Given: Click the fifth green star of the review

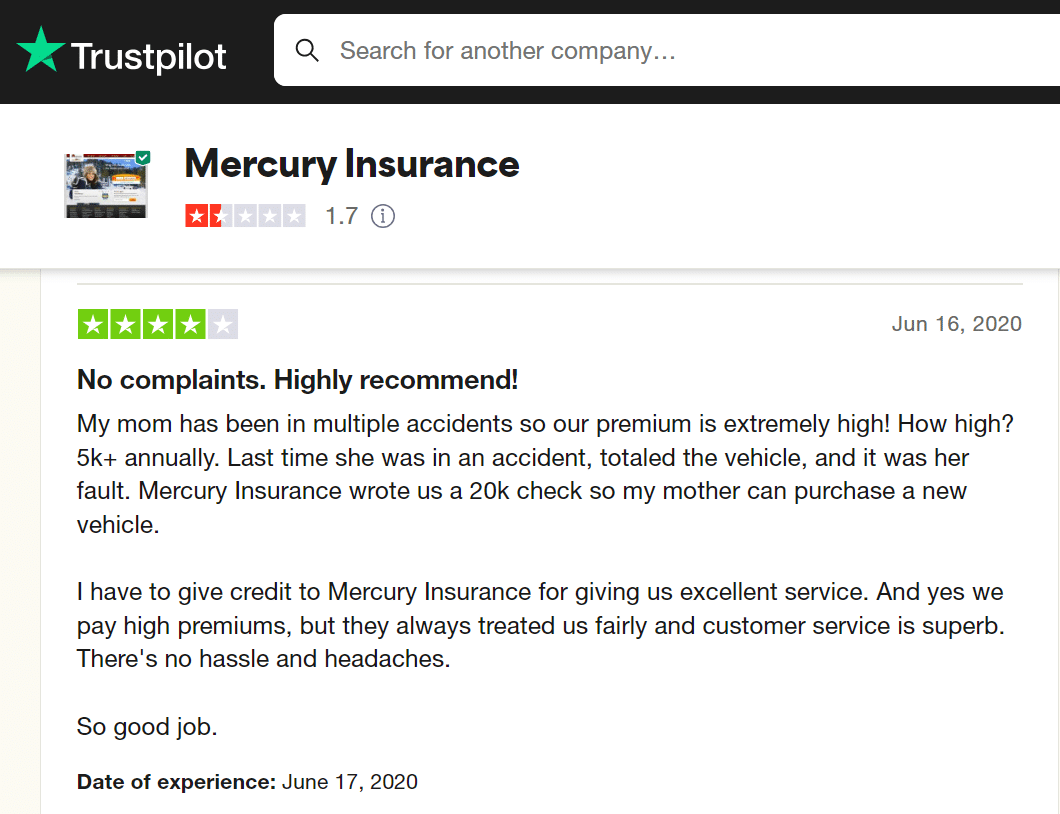Looking at the screenshot, I should pyautogui.click(x=221, y=323).
